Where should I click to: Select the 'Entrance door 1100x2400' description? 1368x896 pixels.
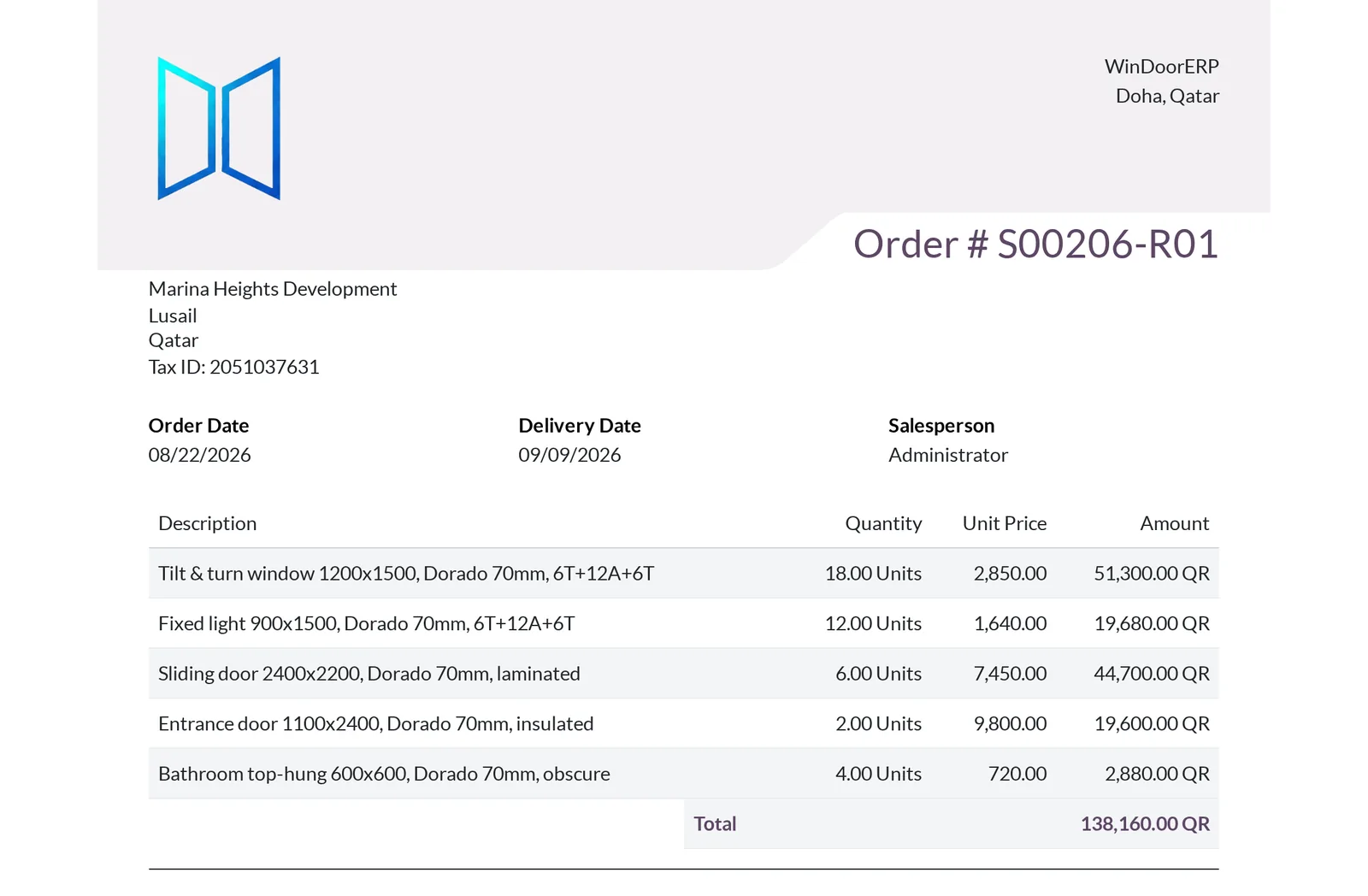pos(376,724)
